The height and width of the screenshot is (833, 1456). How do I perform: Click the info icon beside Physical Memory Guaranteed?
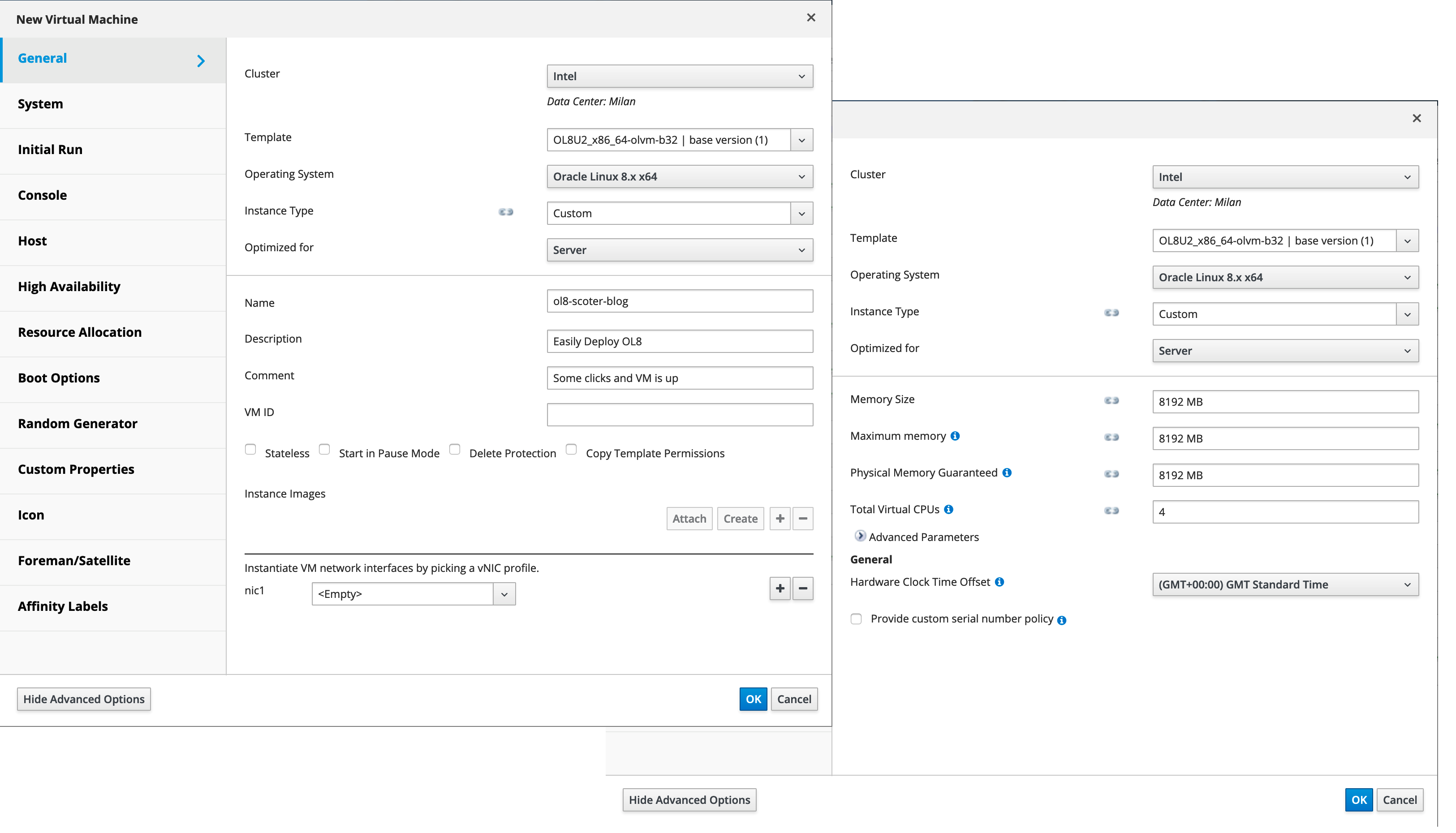tap(1007, 472)
